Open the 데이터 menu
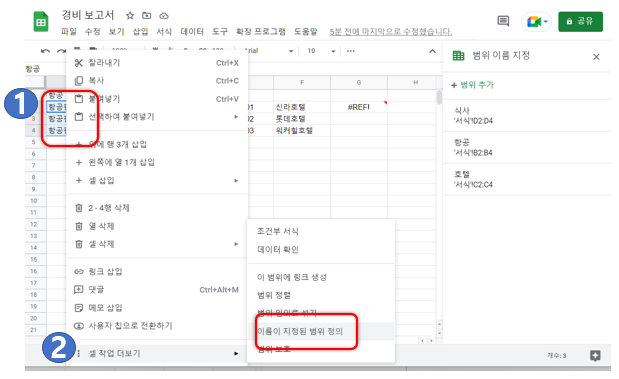The height and width of the screenshot is (379, 619). (192, 32)
